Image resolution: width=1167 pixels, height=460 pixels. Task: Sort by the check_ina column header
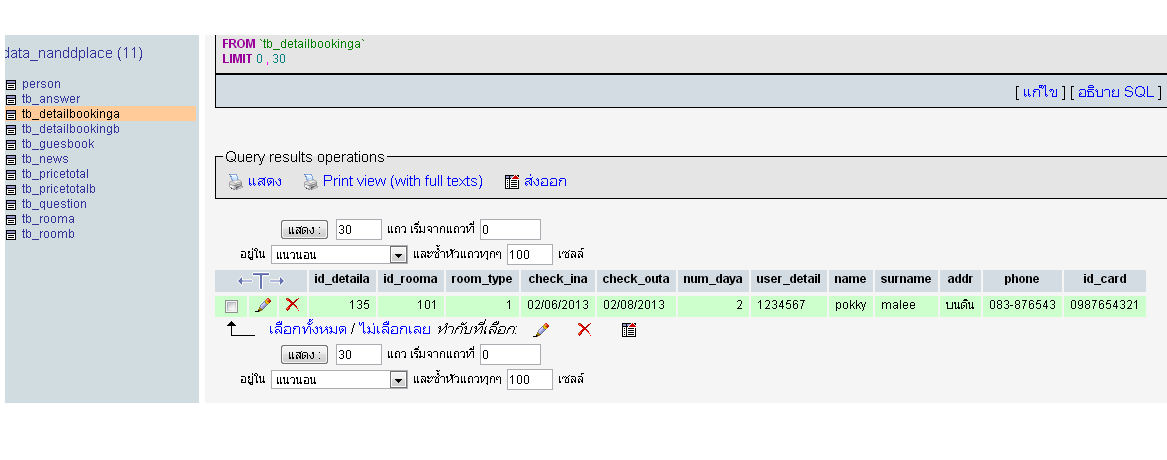(557, 279)
